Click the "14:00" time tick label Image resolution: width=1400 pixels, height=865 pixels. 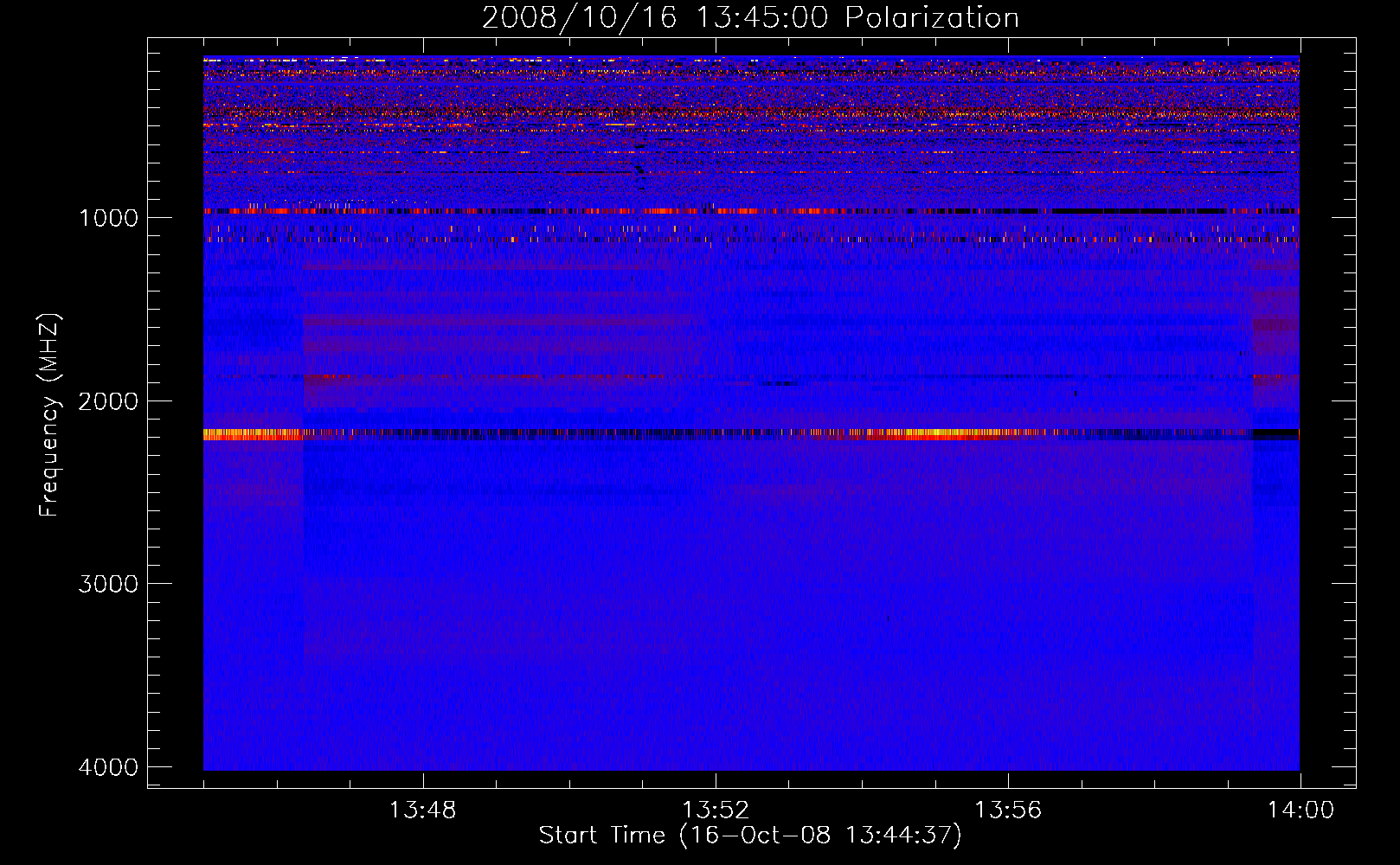point(1300,811)
